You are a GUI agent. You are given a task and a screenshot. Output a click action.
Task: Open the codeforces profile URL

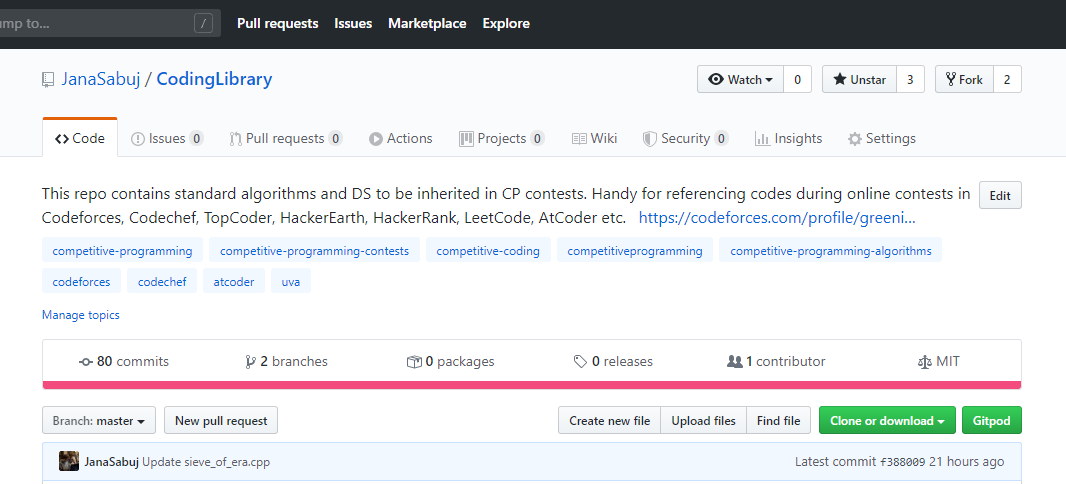(x=777, y=218)
